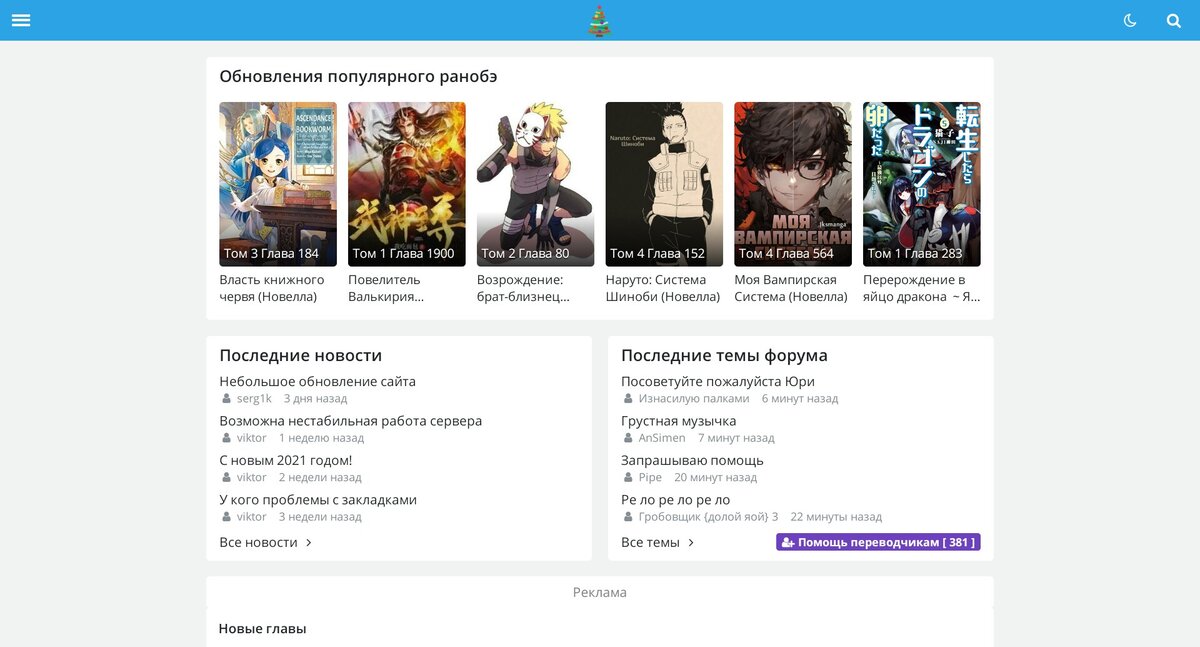Expand Все новости with its chevron
The width and height of the screenshot is (1200, 647).
point(308,541)
